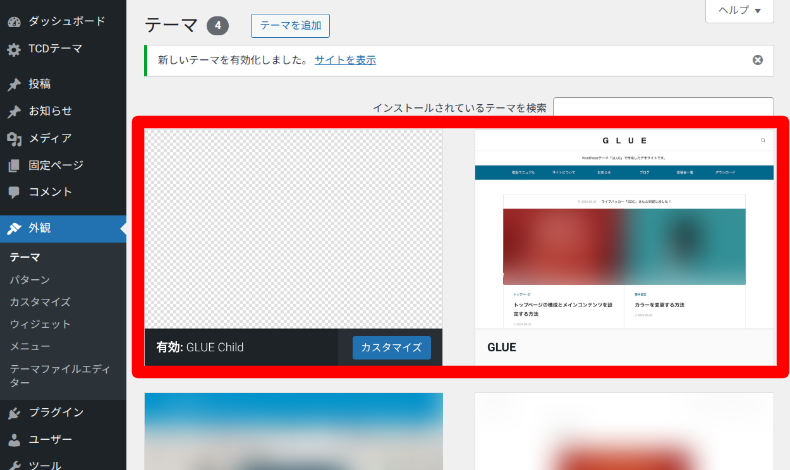The image size is (790, 470).
Task: Click the プラグイン plug icon
Action: [14, 413]
